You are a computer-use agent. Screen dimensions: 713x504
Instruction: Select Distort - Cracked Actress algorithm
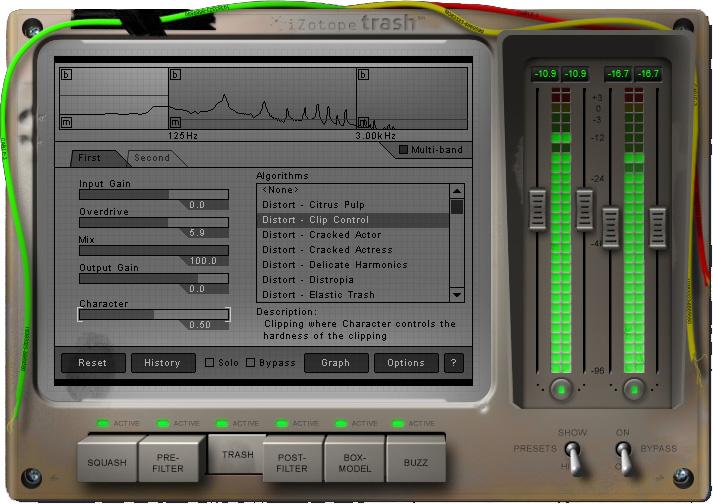[354, 250]
